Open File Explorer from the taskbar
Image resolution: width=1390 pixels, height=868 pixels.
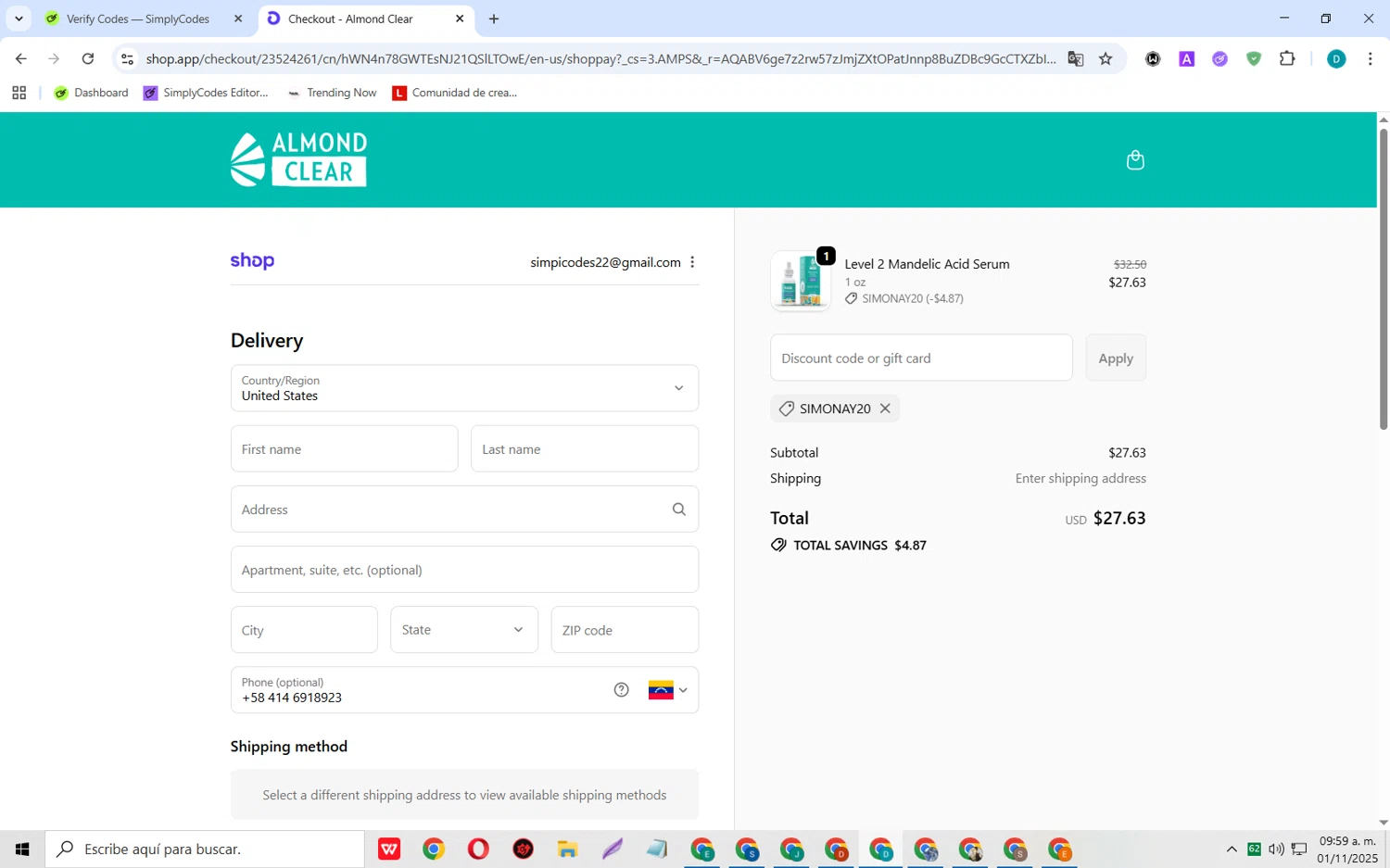[x=567, y=849]
